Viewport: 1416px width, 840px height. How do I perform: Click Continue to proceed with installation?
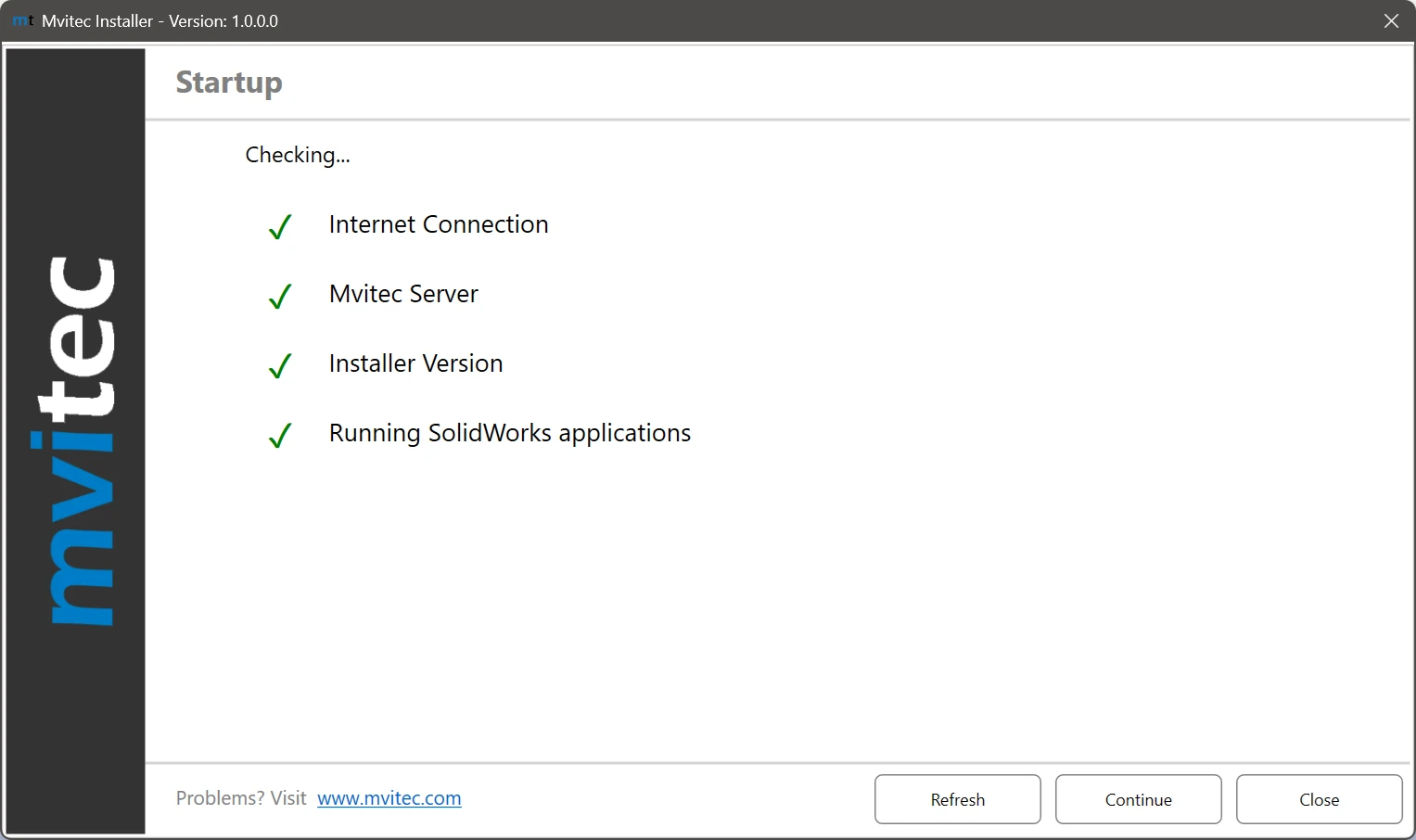1138,799
